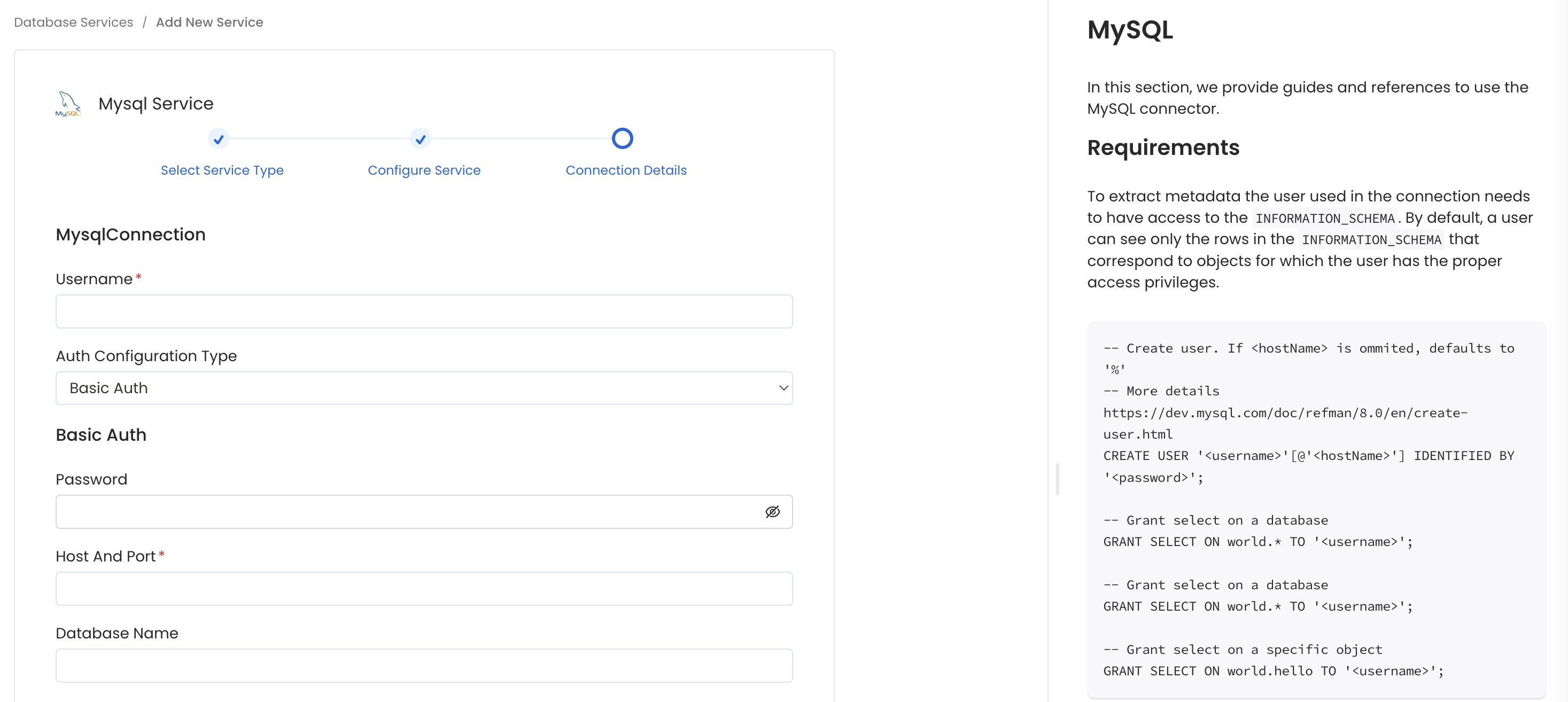Viewport: 1568px width, 702px height.
Task: Toggle password visibility with the eye icon
Action: (772, 512)
